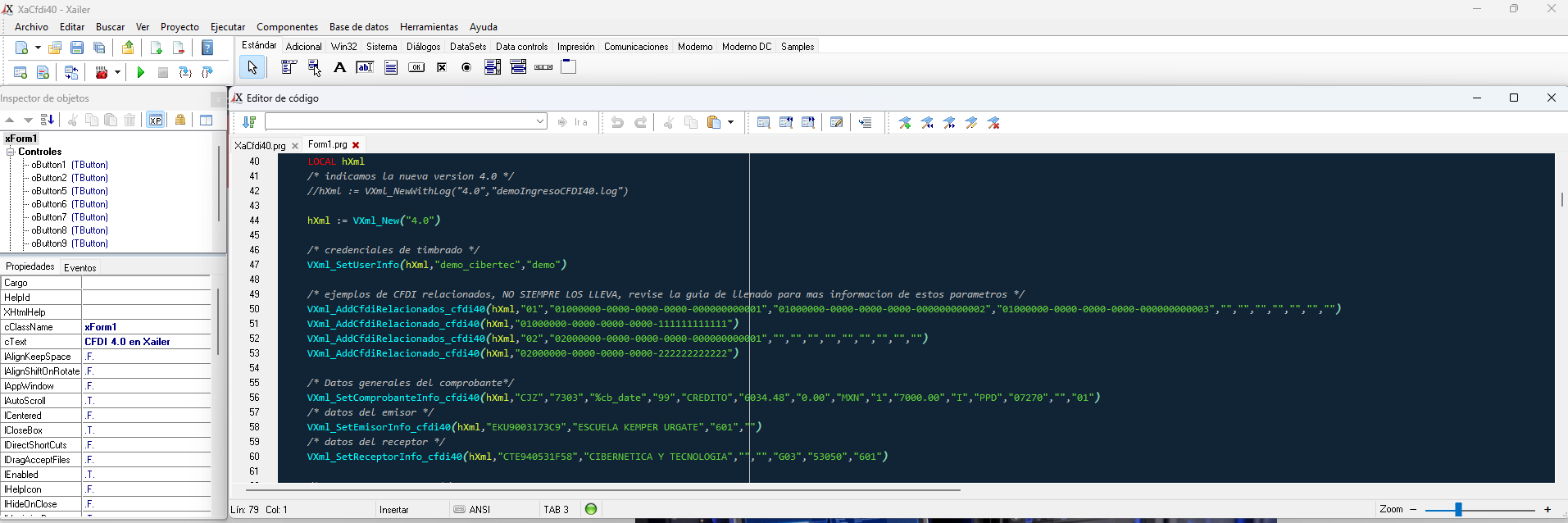Image resolution: width=1568 pixels, height=523 pixels.
Task: Click the ANSI encoding status entry
Action: tap(472, 510)
